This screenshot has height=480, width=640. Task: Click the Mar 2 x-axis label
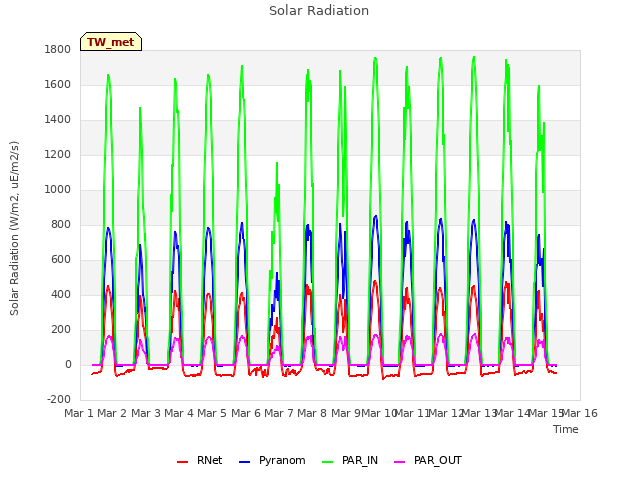112,413
